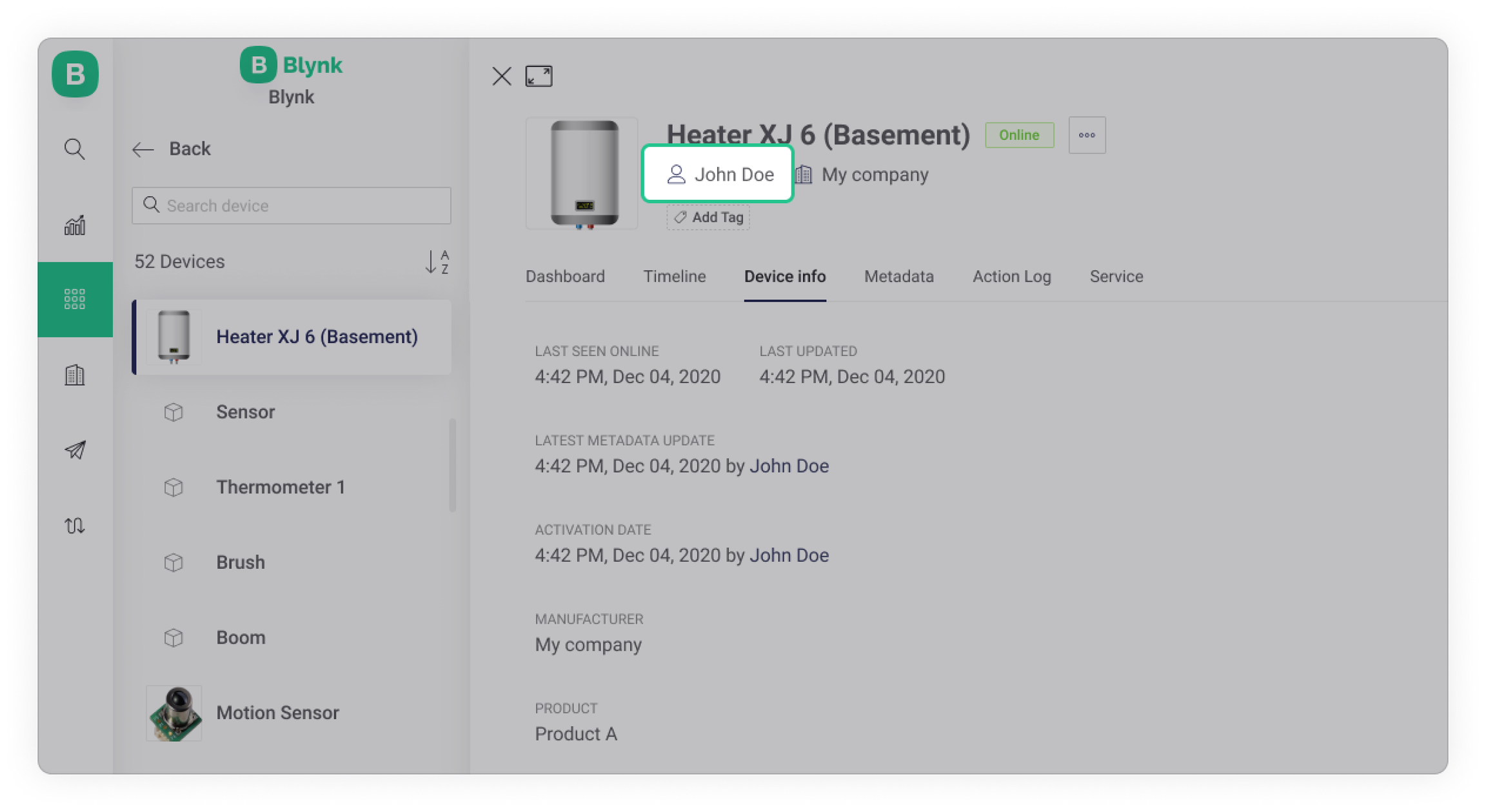
Task: Open the organizations building sidebar icon
Action: [75, 375]
